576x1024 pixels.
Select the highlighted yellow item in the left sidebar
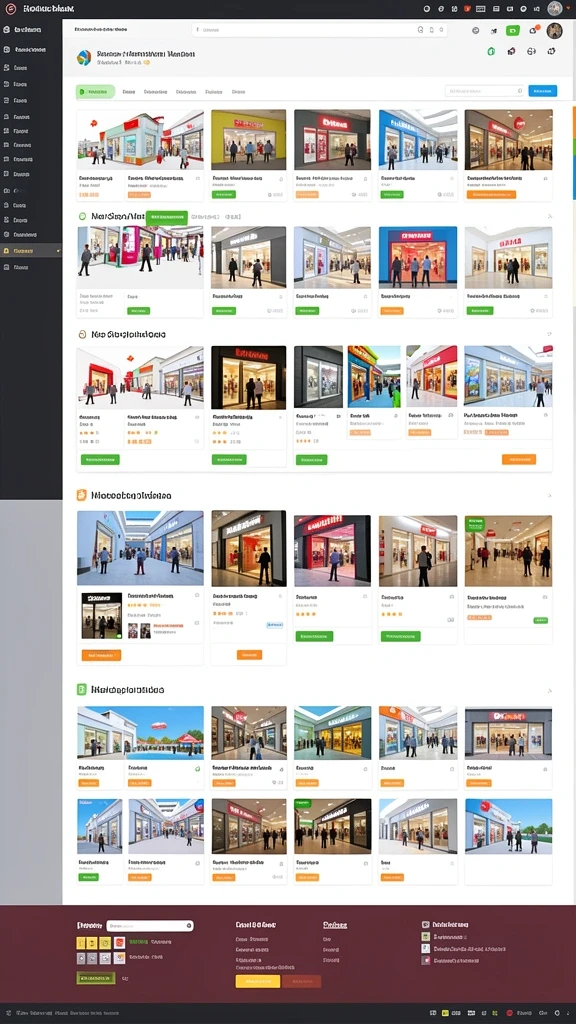point(31,251)
